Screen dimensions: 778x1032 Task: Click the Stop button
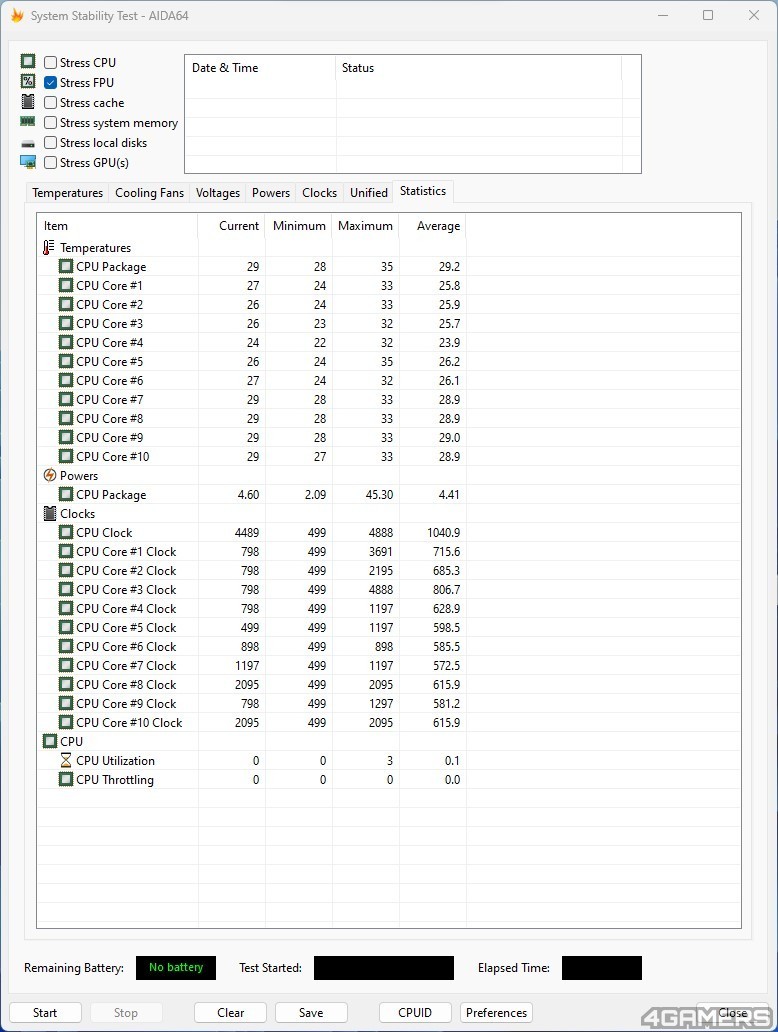coord(126,1012)
